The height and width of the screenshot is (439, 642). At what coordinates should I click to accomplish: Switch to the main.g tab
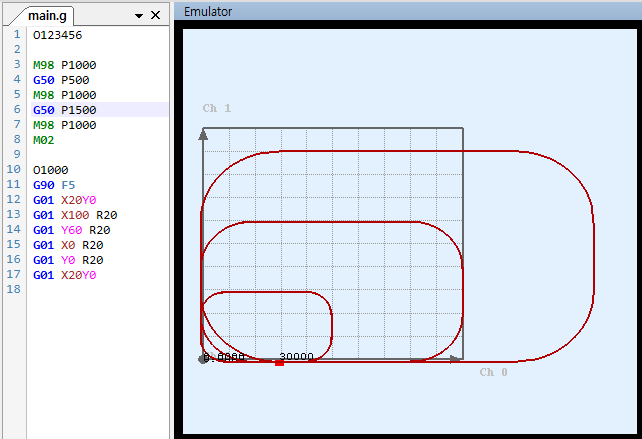(47, 16)
